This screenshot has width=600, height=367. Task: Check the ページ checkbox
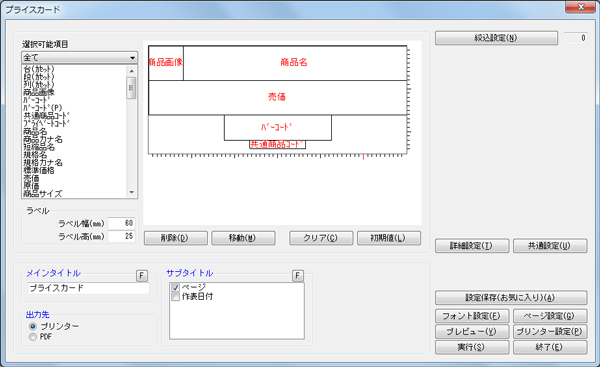(176, 287)
